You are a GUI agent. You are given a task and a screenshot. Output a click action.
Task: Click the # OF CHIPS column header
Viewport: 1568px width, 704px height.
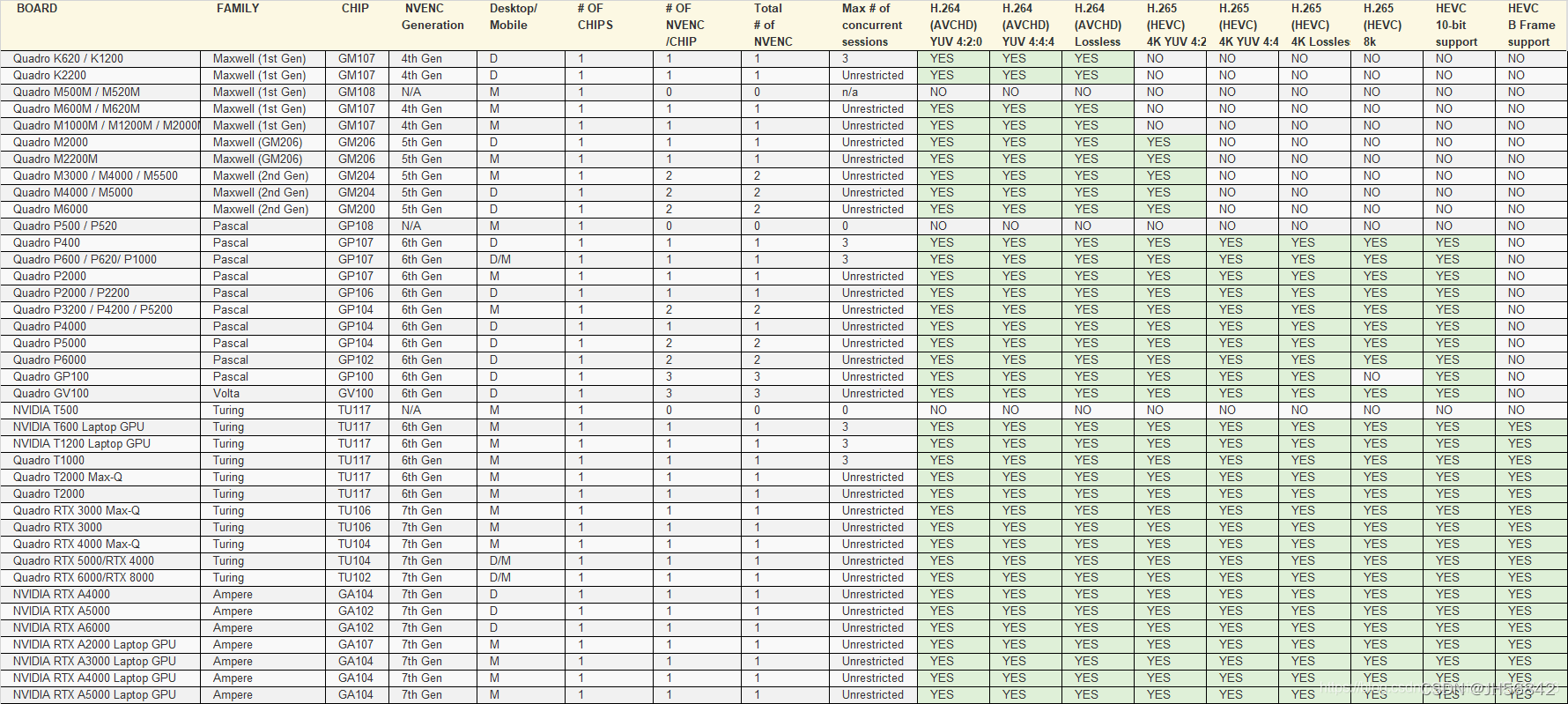(x=595, y=17)
